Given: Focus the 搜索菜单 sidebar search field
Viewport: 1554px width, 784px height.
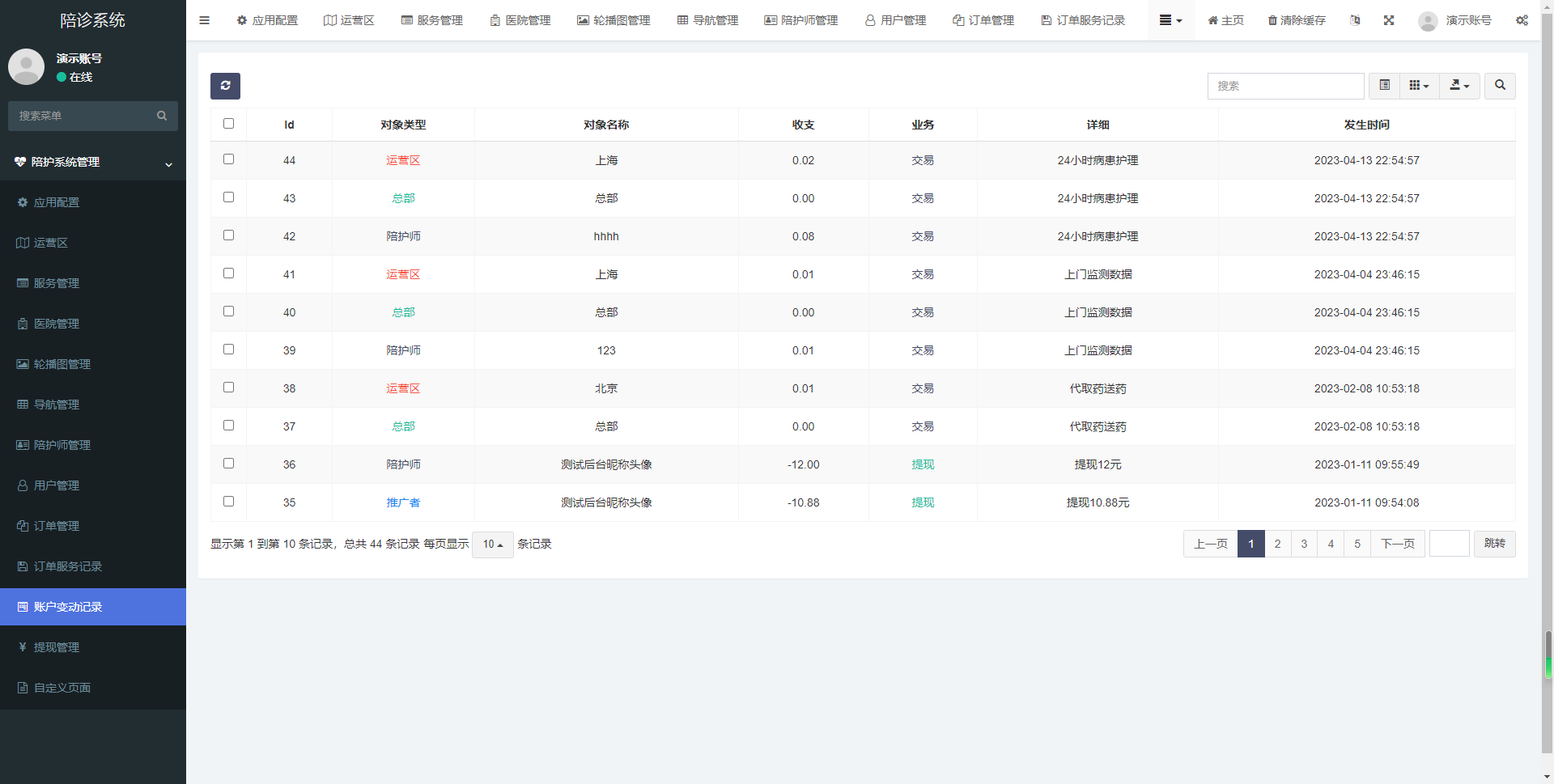Looking at the screenshot, I should pos(81,116).
